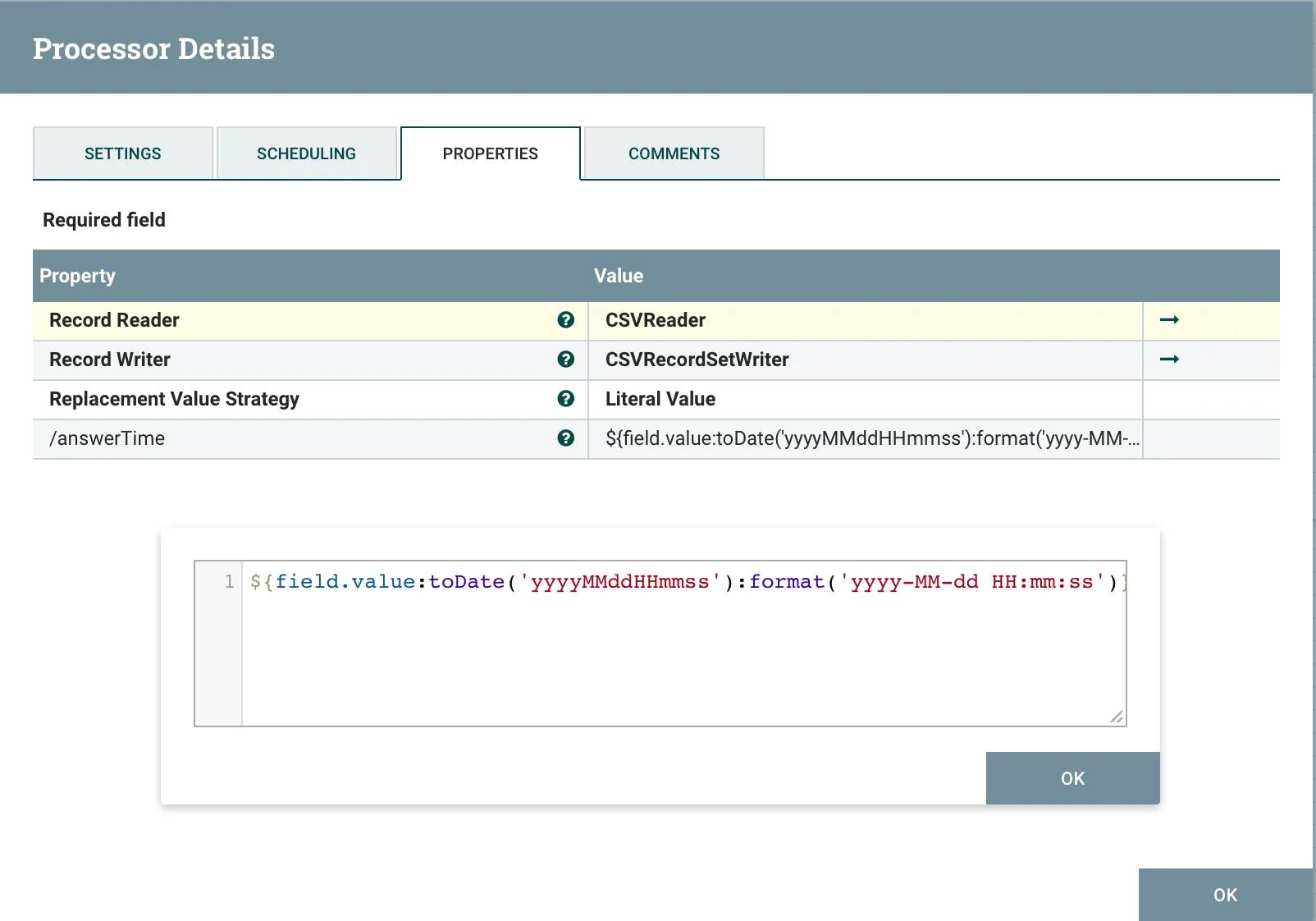
Task: Select the Properties tab
Action: [490, 153]
